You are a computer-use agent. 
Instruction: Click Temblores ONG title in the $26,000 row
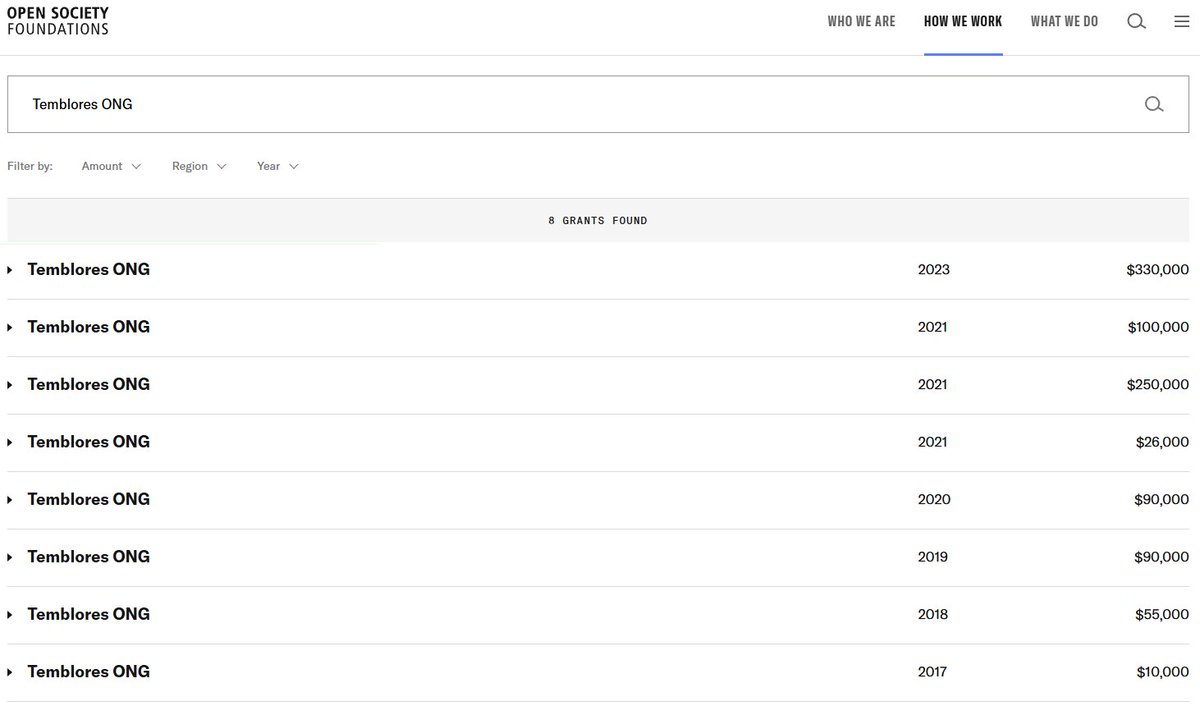[x=89, y=442]
